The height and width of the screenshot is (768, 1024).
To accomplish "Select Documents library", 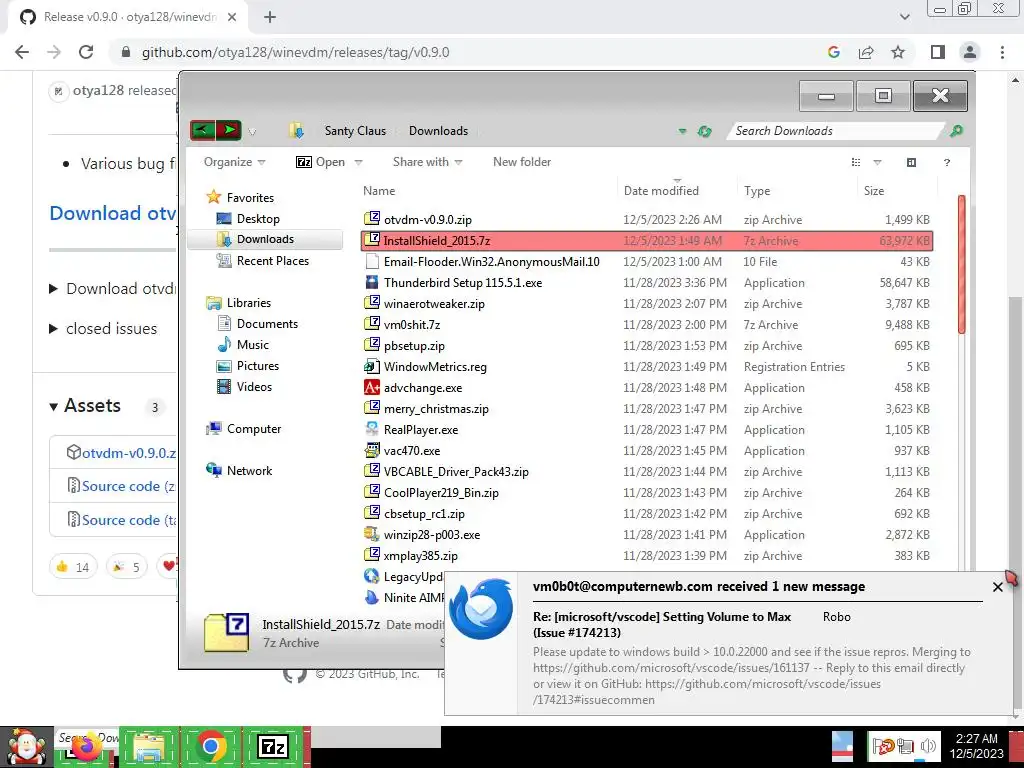I will [x=267, y=323].
